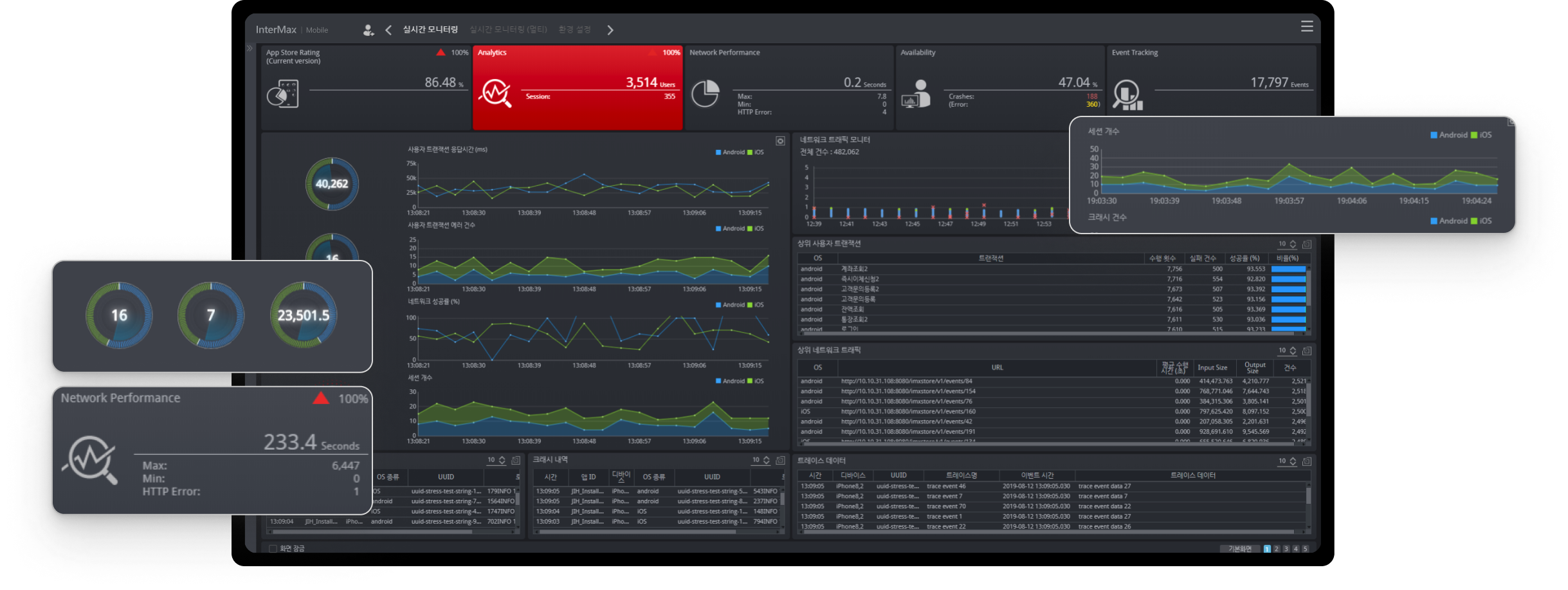1568x590 pixels.
Task: Sort by the 트레이스명 column header
Action: (962, 475)
